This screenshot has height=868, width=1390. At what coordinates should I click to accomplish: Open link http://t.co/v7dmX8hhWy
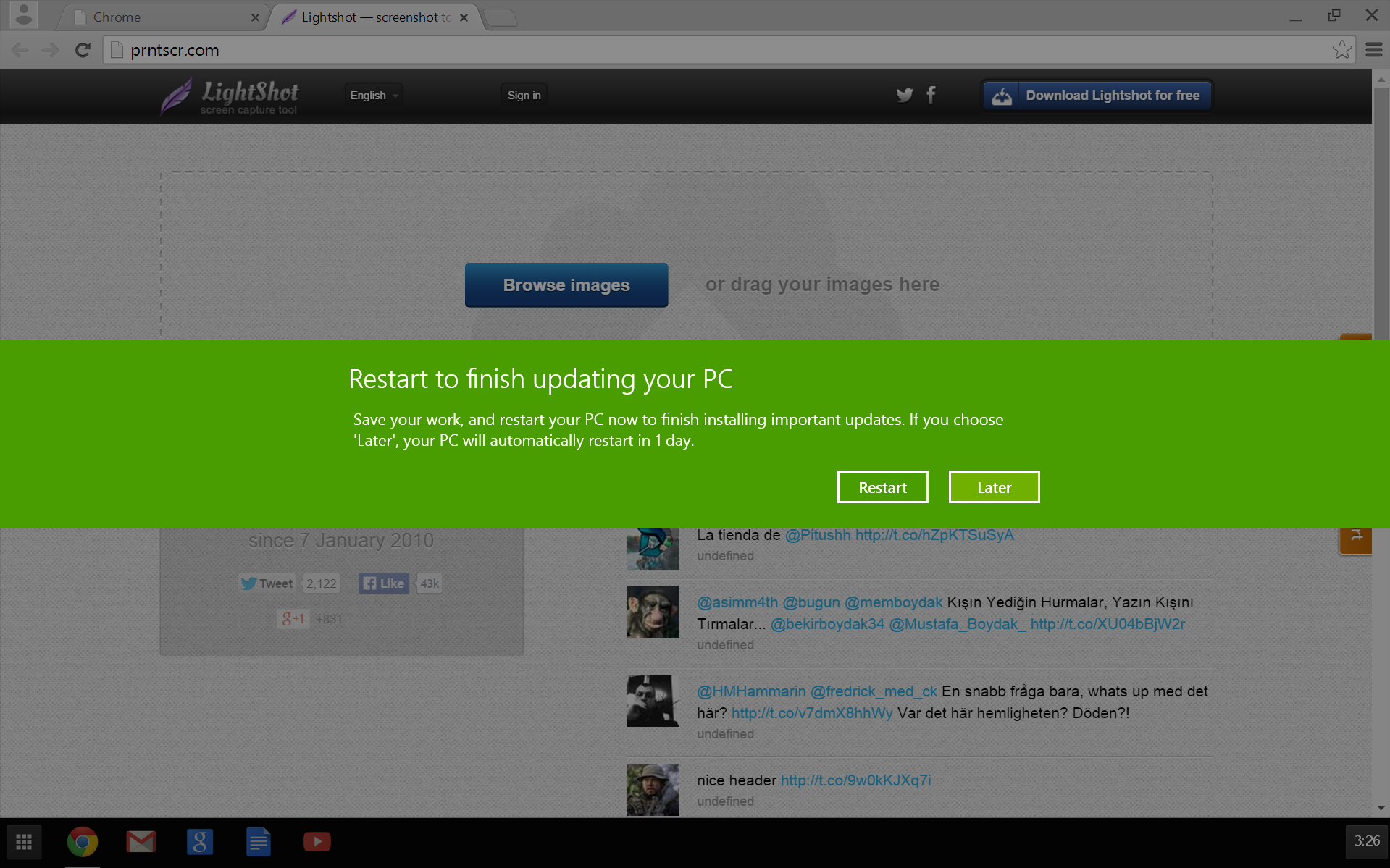coord(812,713)
